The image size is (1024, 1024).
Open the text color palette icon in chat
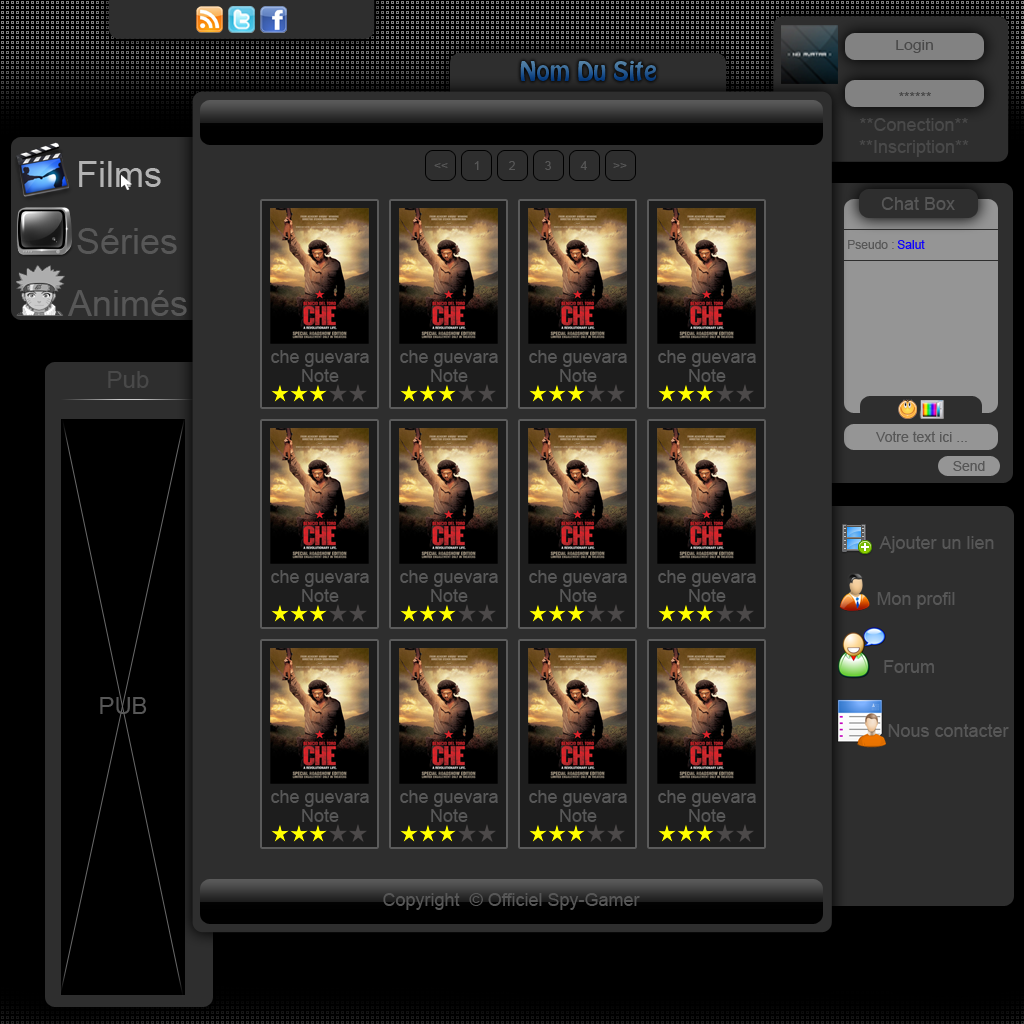point(931,409)
